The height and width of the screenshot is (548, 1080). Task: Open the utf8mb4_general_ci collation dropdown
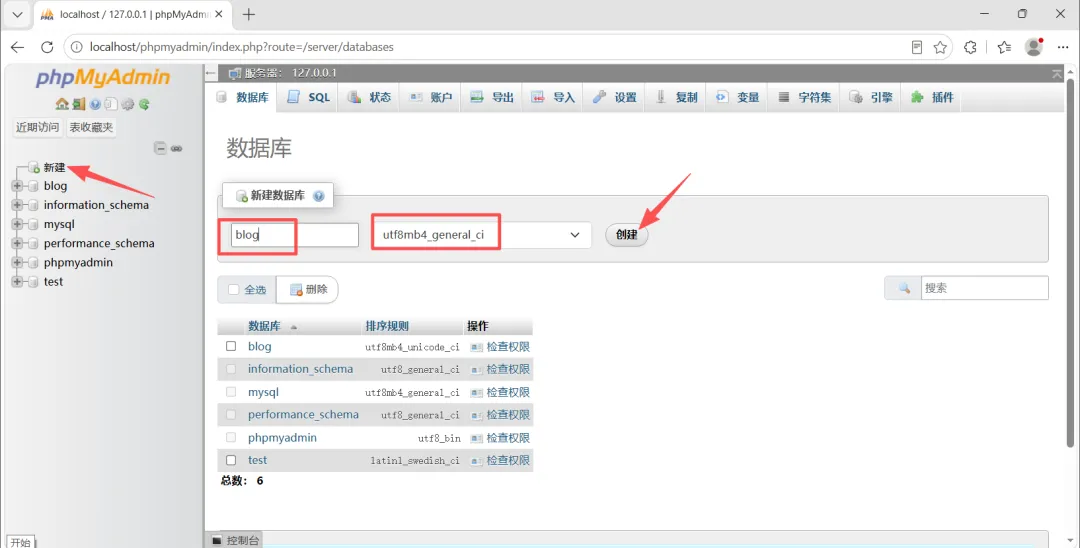click(x=481, y=235)
